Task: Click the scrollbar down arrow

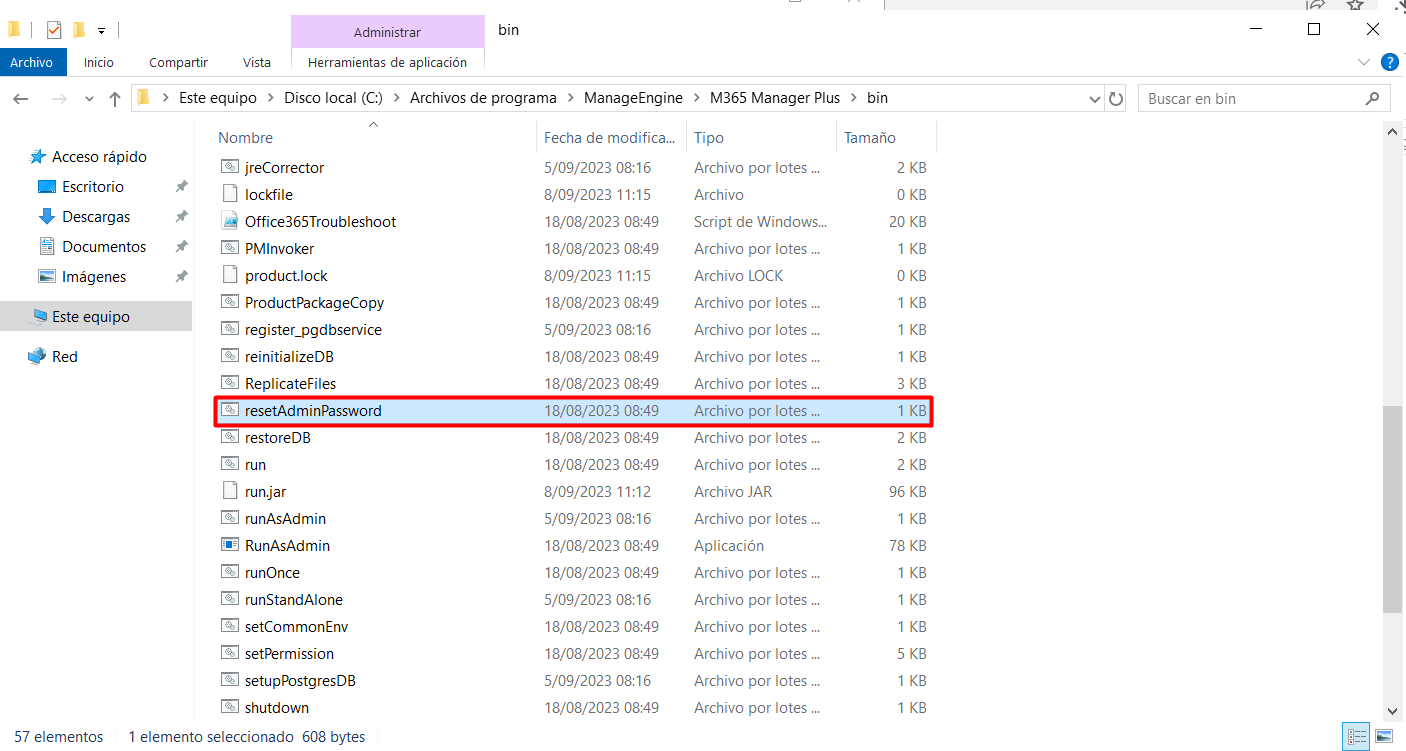Action: click(1391, 711)
